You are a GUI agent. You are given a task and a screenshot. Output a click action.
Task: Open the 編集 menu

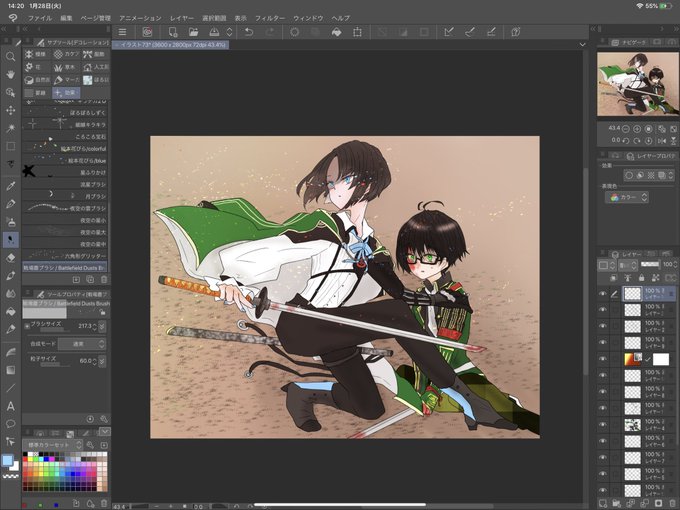[66, 18]
